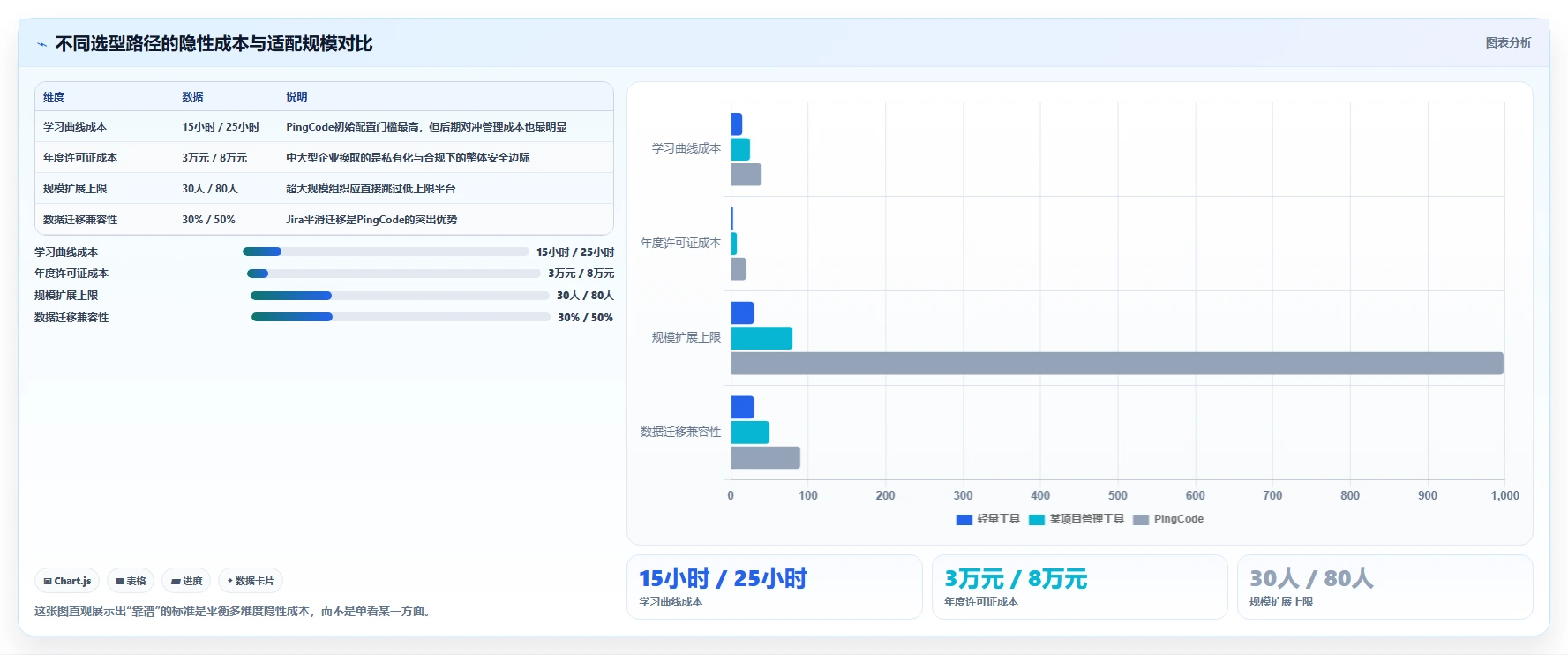Click the table cell 3万元 / 8万元
Screen dimensions: 1568x655
(214, 158)
